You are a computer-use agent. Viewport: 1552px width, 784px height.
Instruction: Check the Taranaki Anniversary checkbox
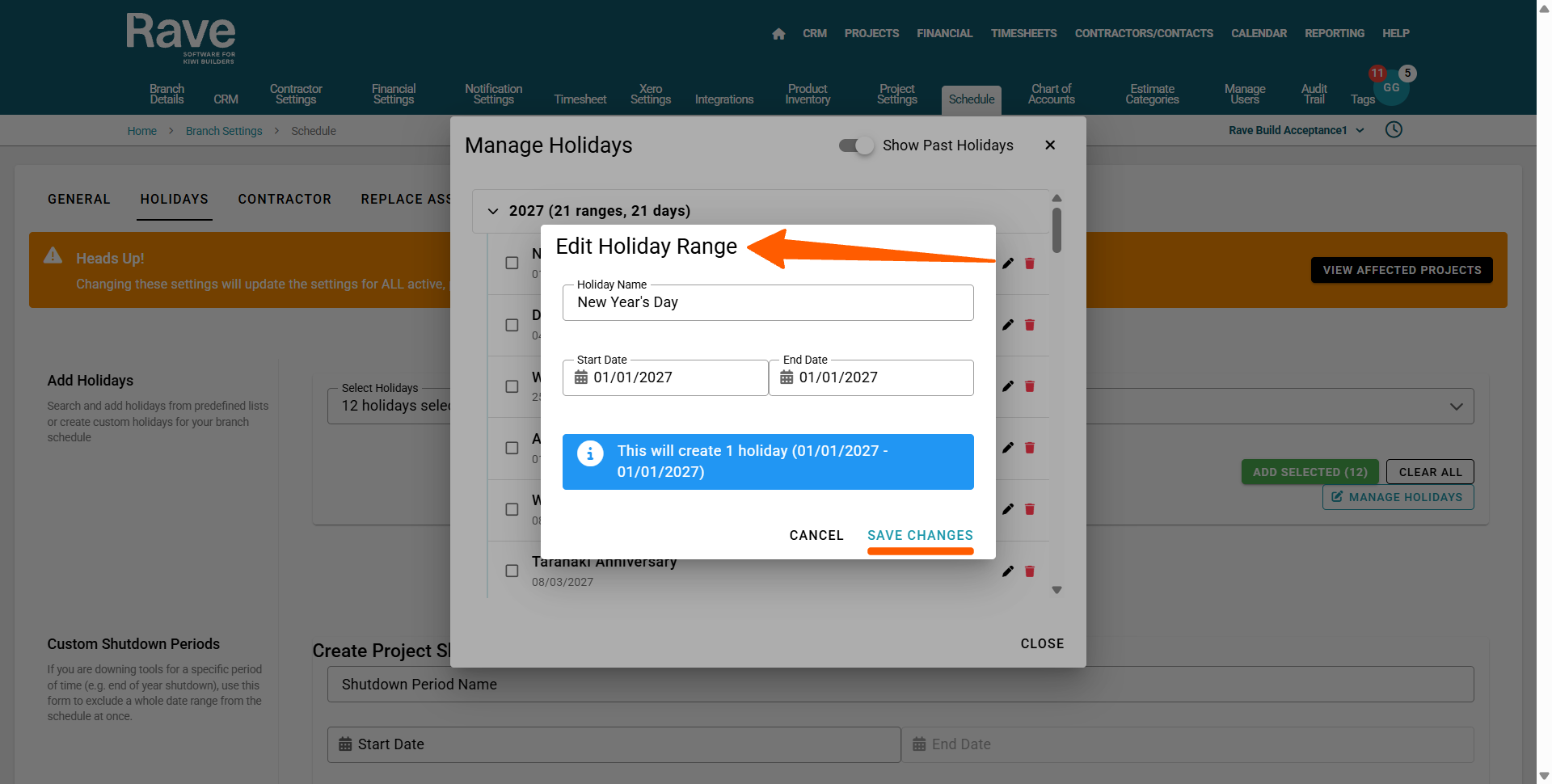point(512,571)
